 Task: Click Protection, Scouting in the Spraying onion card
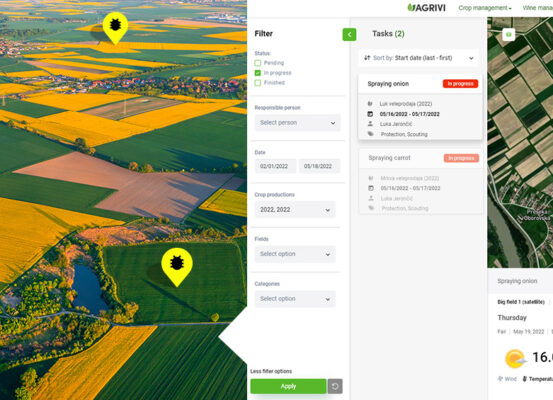[x=404, y=134]
